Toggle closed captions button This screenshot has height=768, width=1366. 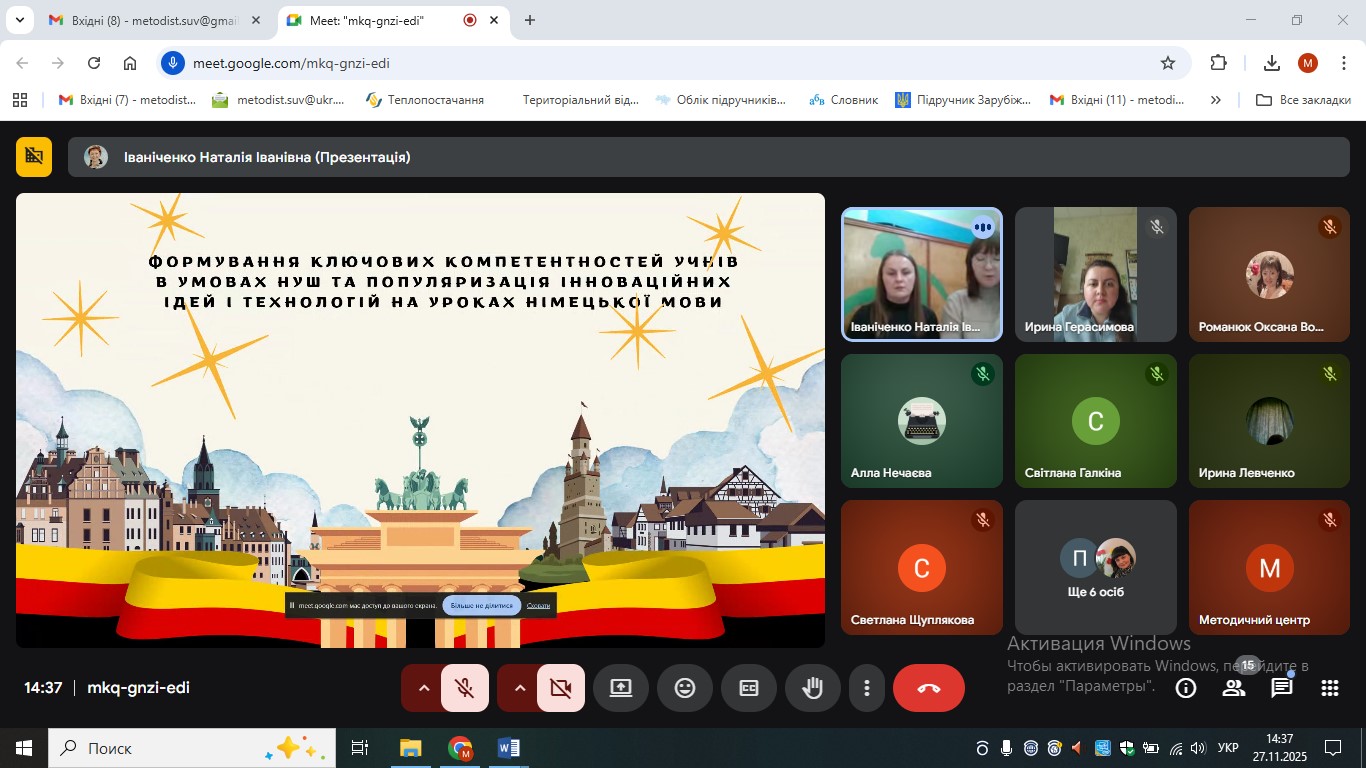tap(749, 688)
